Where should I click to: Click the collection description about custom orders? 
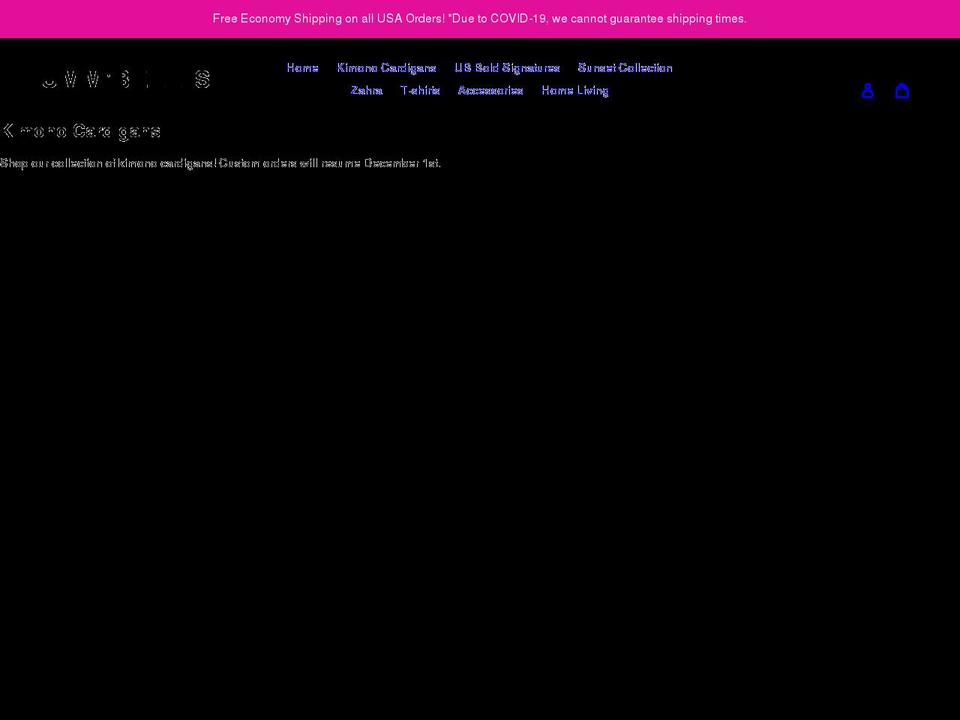[220, 163]
